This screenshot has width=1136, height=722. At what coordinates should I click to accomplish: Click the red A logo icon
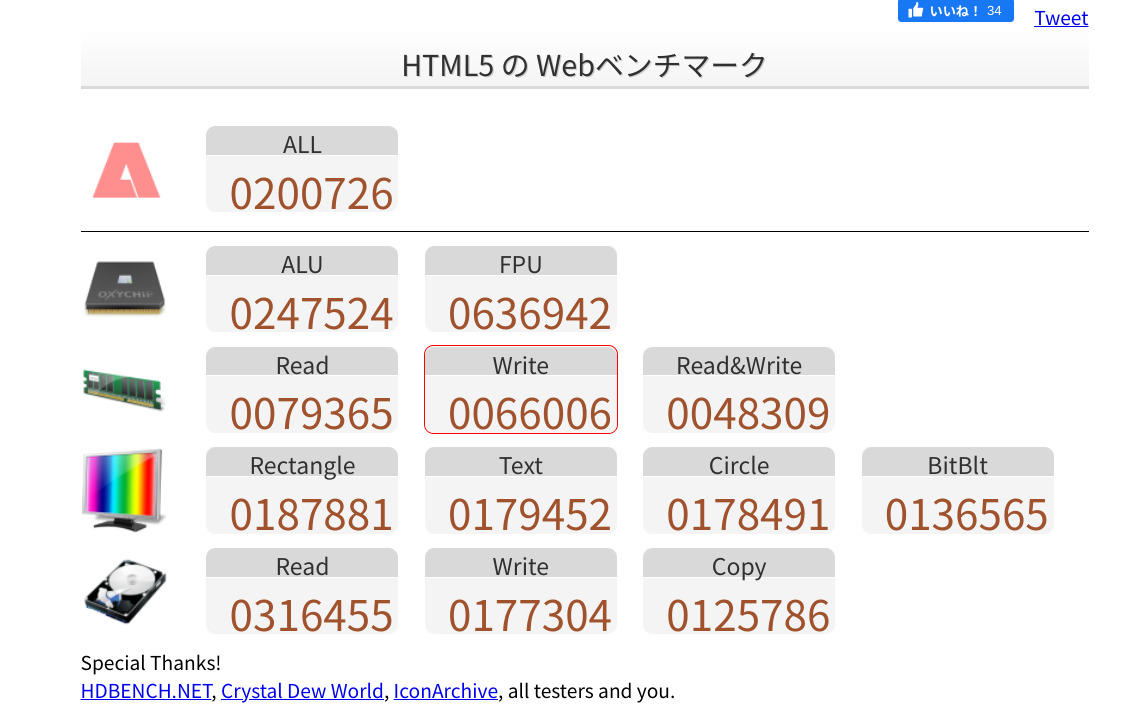(x=126, y=170)
